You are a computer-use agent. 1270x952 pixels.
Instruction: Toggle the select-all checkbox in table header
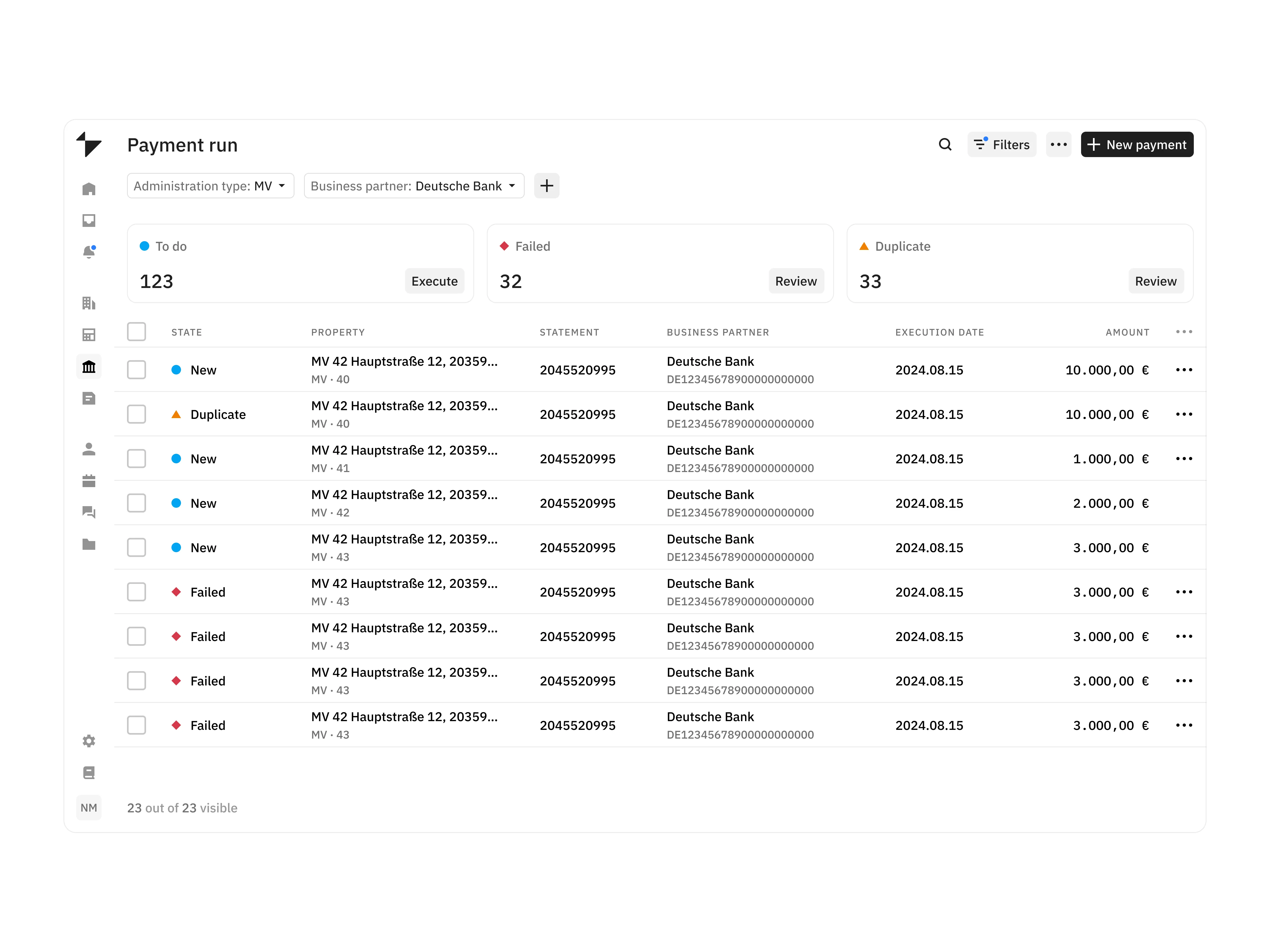137,332
